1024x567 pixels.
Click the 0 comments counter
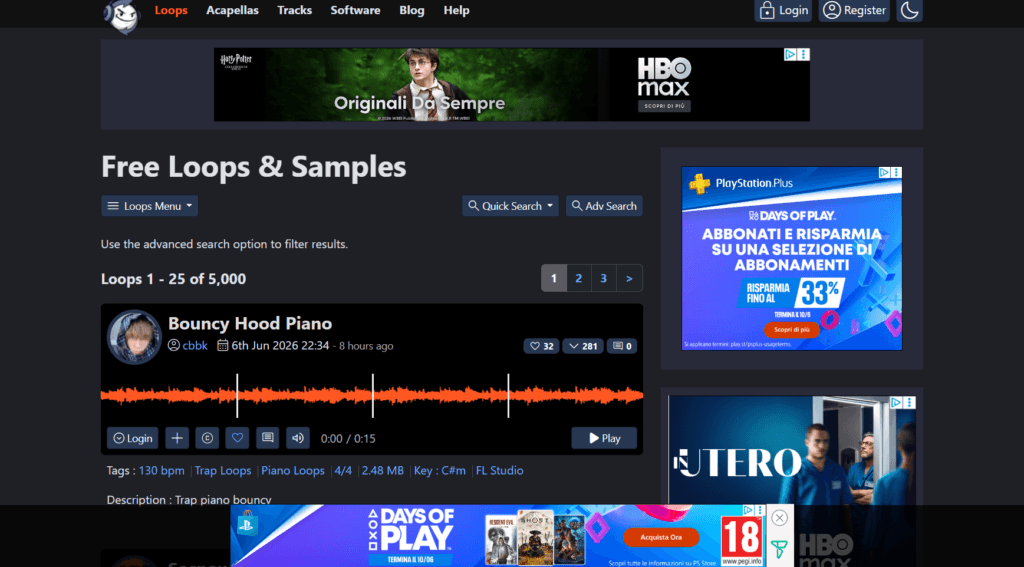(622, 346)
